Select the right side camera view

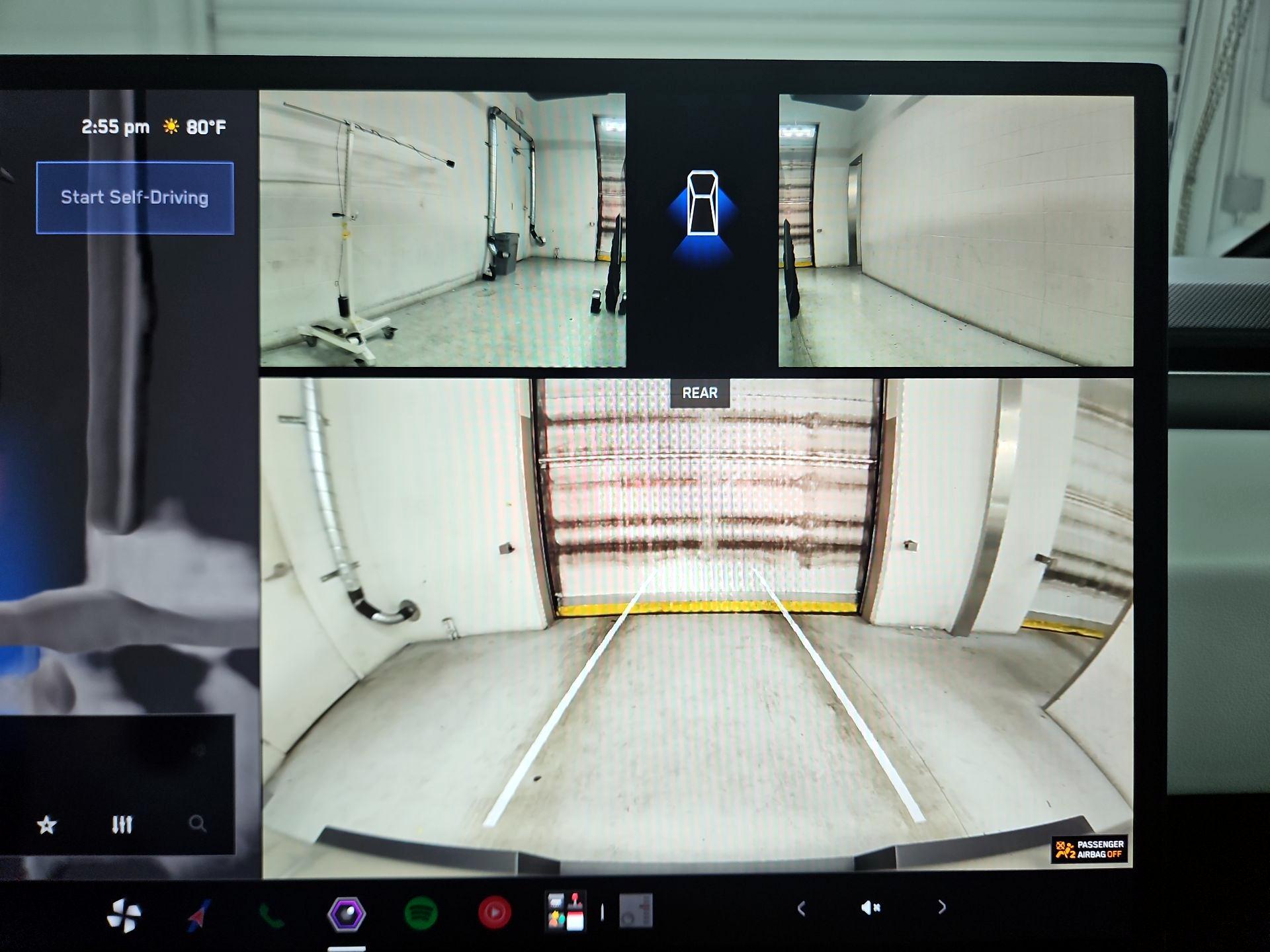pyautogui.click(x=956, y=231)
